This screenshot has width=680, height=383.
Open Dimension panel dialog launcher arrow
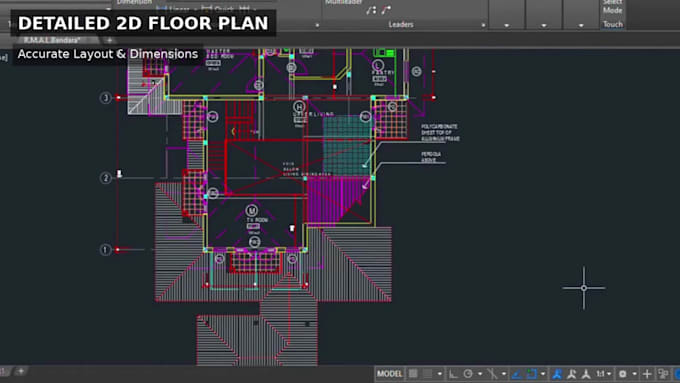(x=317, y=25)
